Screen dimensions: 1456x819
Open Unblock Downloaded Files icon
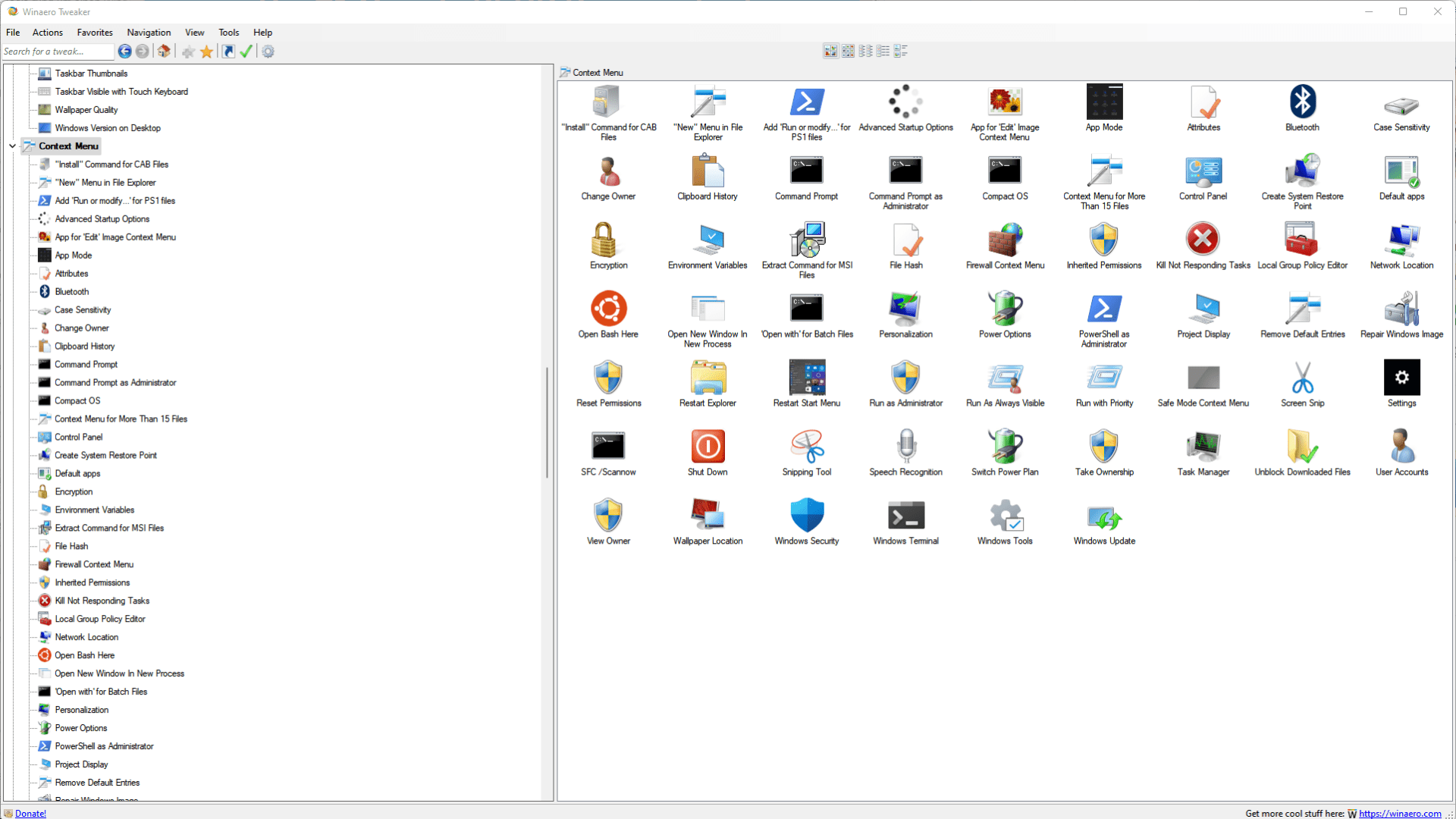coord(1302,447)
